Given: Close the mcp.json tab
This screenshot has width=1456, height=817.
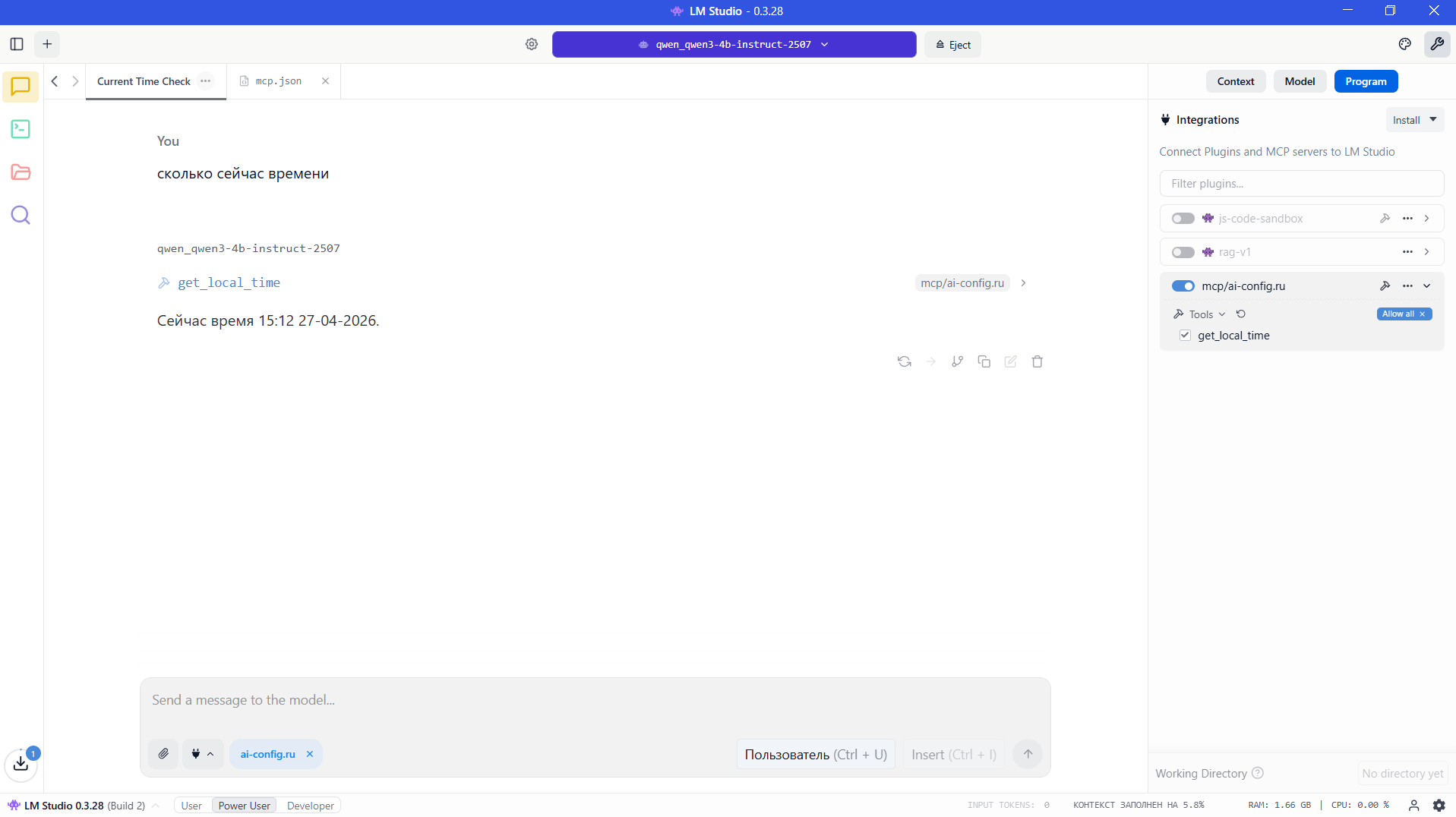Looking at the screenshot, I should click(325, 81).
